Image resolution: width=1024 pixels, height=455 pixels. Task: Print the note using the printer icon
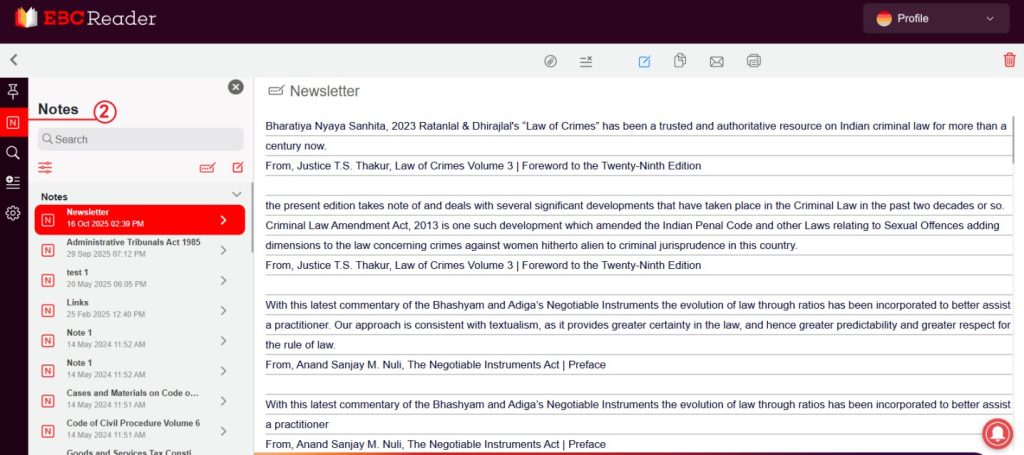(753, 61)
